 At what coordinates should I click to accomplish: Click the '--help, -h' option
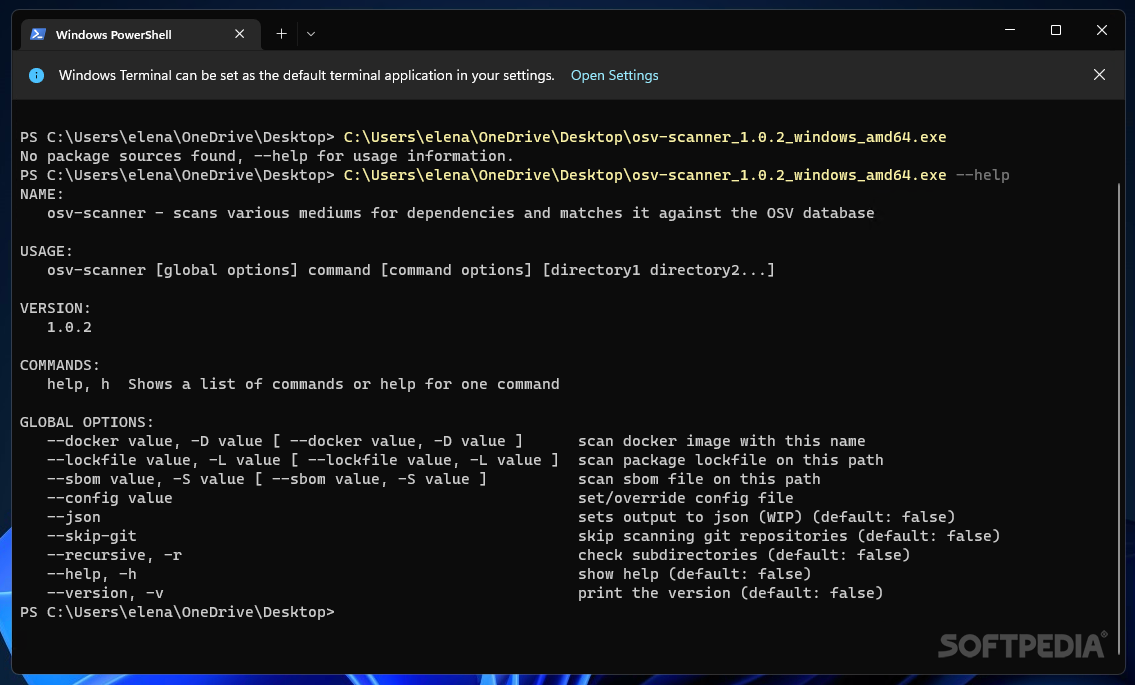[91, 573]
